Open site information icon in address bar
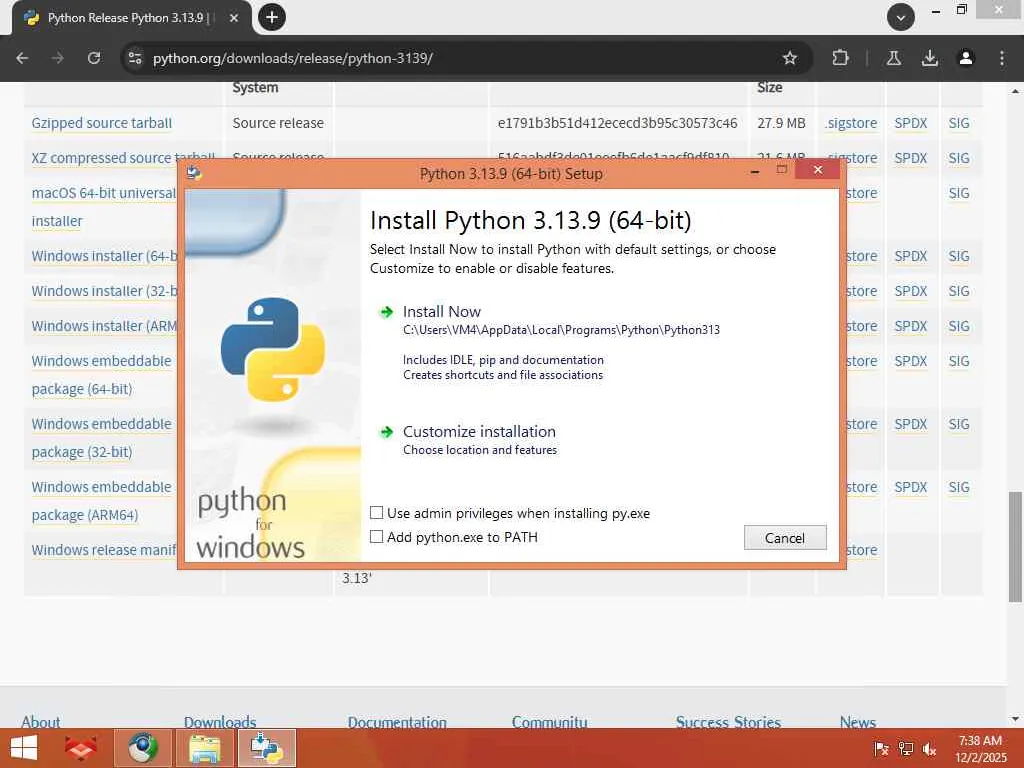Viewport: 1024px width, 768px height. click(135, 58)
